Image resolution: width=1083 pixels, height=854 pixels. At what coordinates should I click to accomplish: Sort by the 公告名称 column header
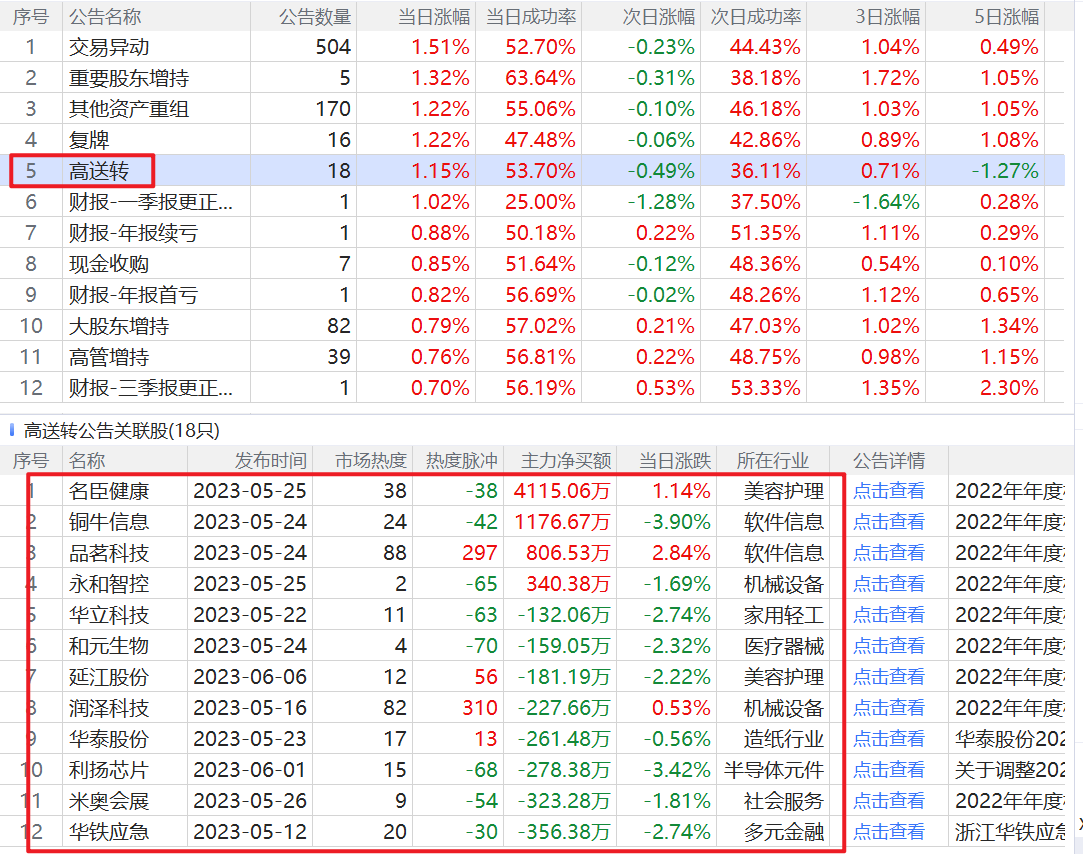(x=105, y=17)
